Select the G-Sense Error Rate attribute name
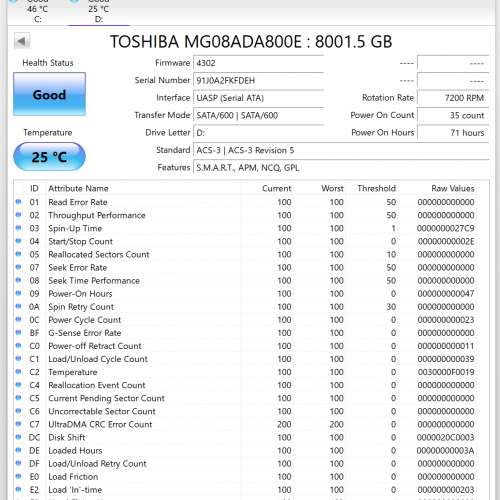500x500 pixels. (85, 333)
